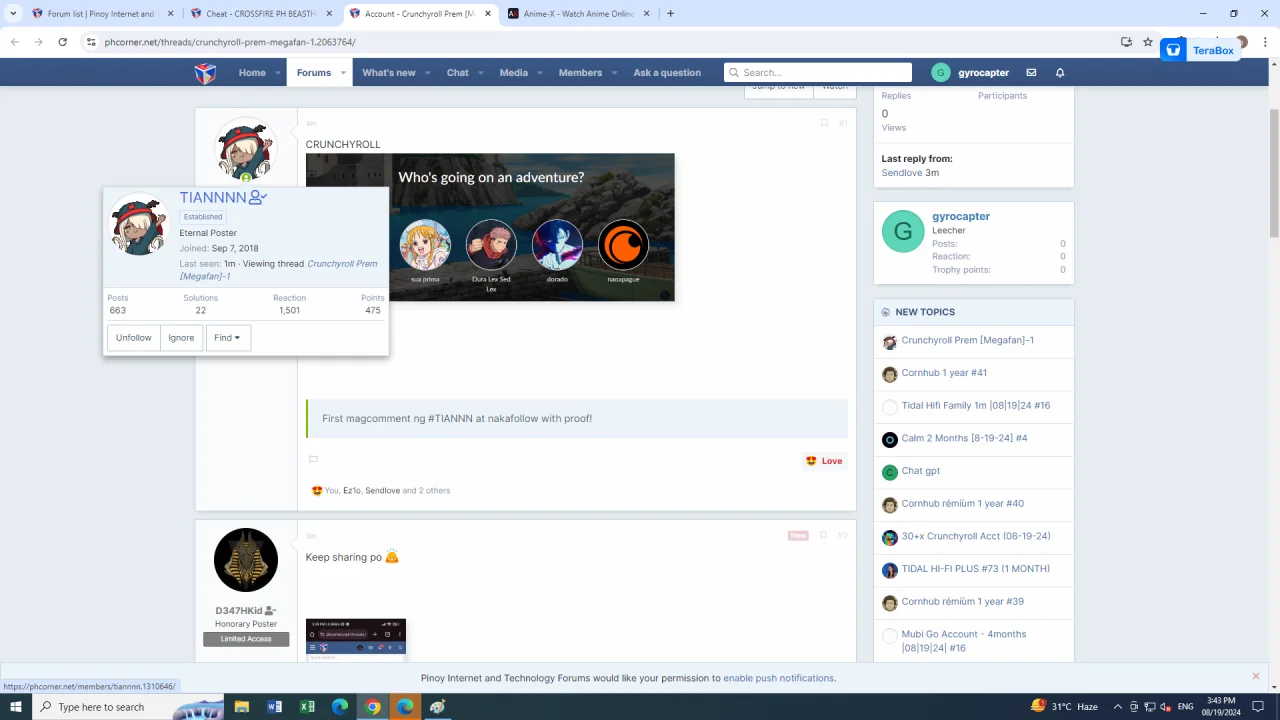Viewport: 1280px width, 720px height.
Task: Click the Love reaction on first post
Action: point(824,461)
